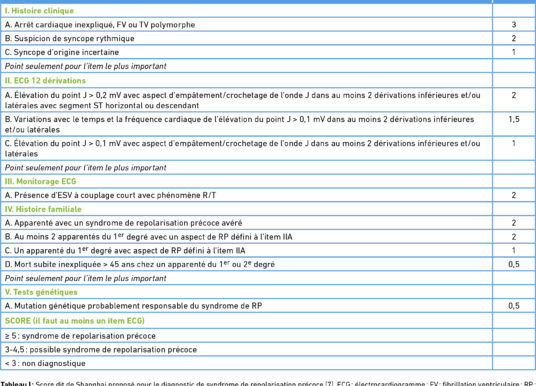
Task: Select the Mutation génétique row
Action: 268,306
